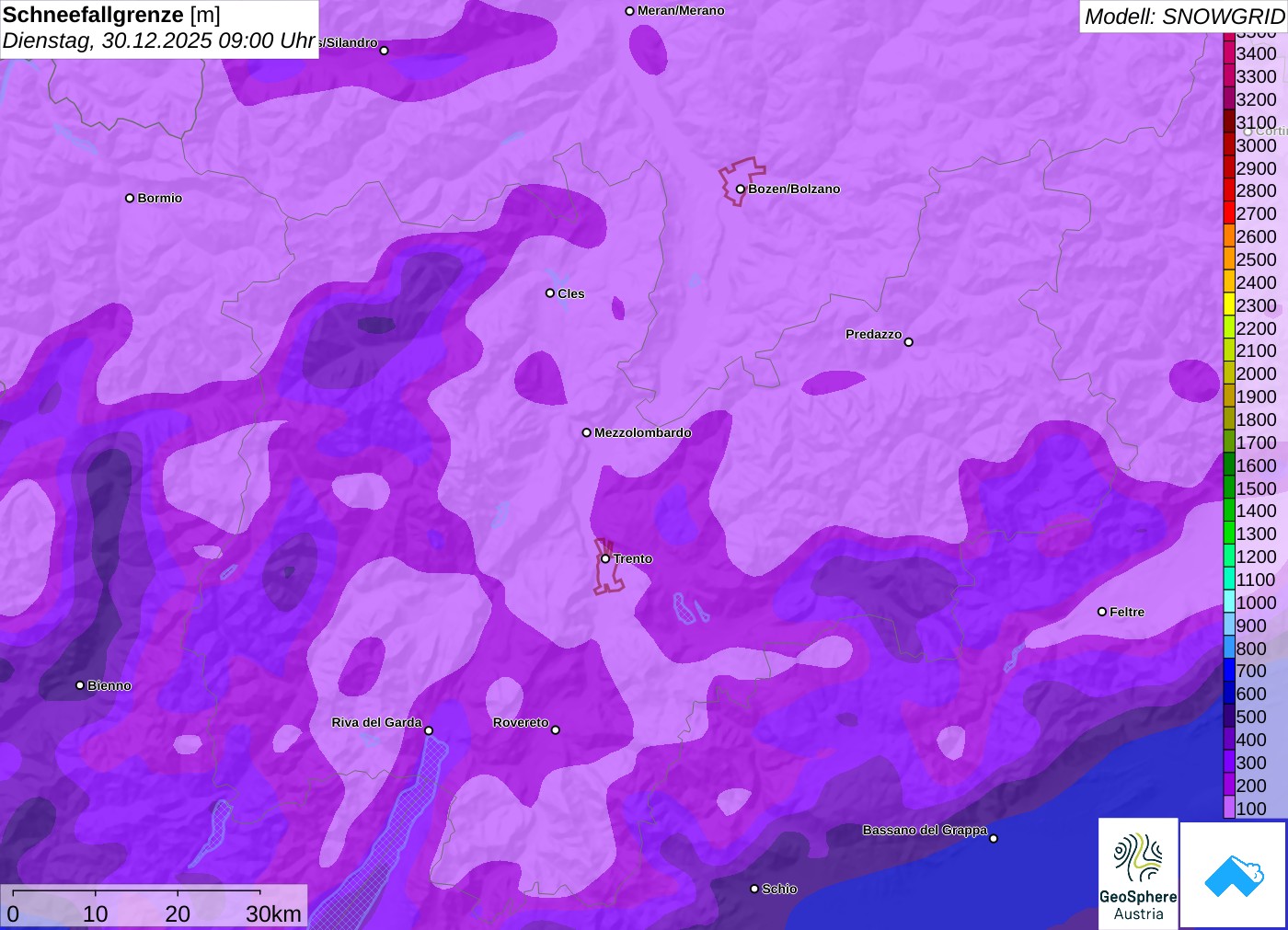1288x930 pixels.
Task: Click the Bormio map marker dot
Action: pos(130,198)
